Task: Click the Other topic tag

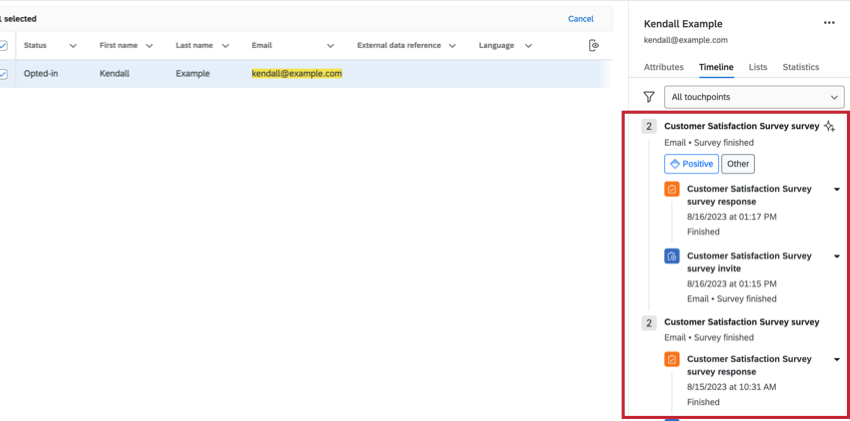Action: (738, 164)
